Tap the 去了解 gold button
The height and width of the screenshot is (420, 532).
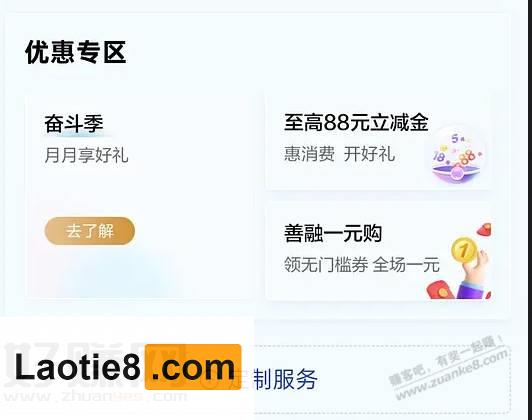(90, 231)
